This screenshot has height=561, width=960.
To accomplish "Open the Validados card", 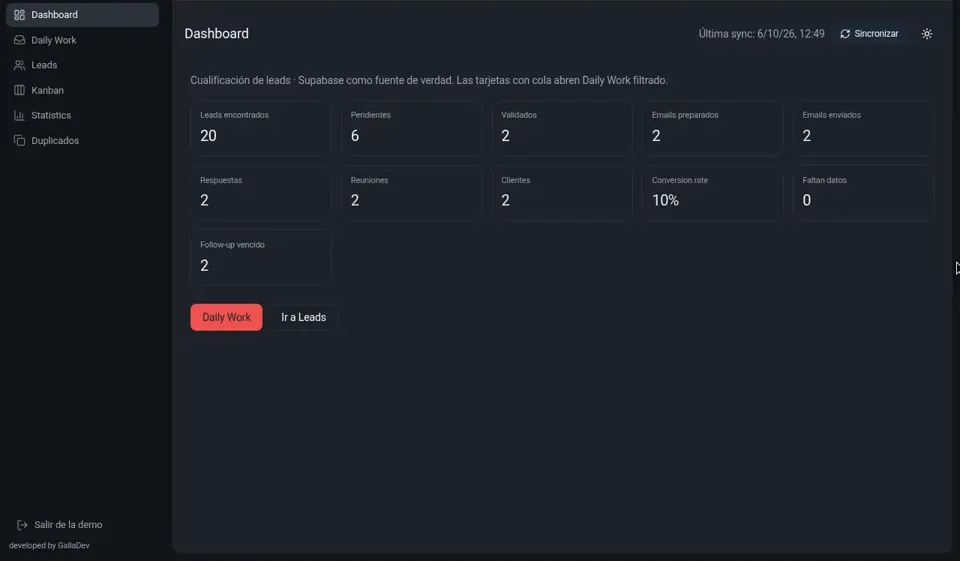I will point(561,128).
